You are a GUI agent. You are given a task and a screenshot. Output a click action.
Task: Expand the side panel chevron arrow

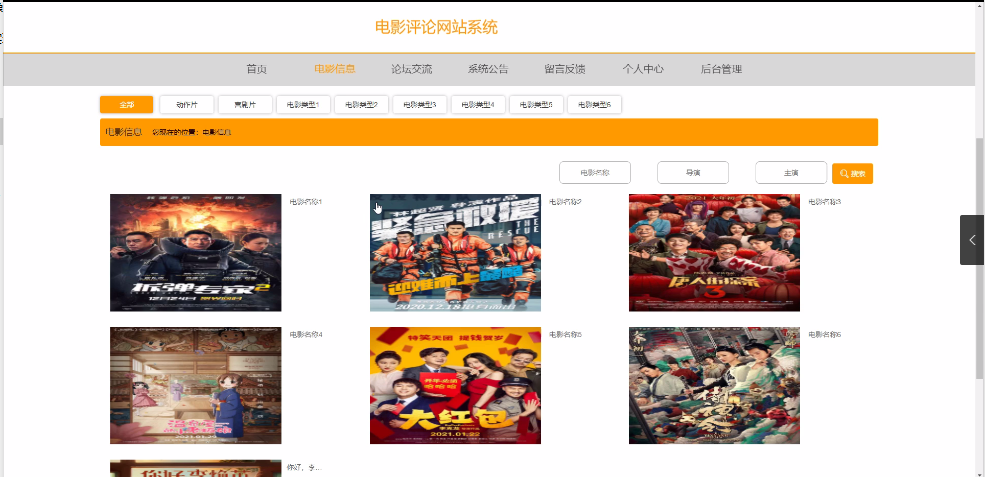coord(972,239)
